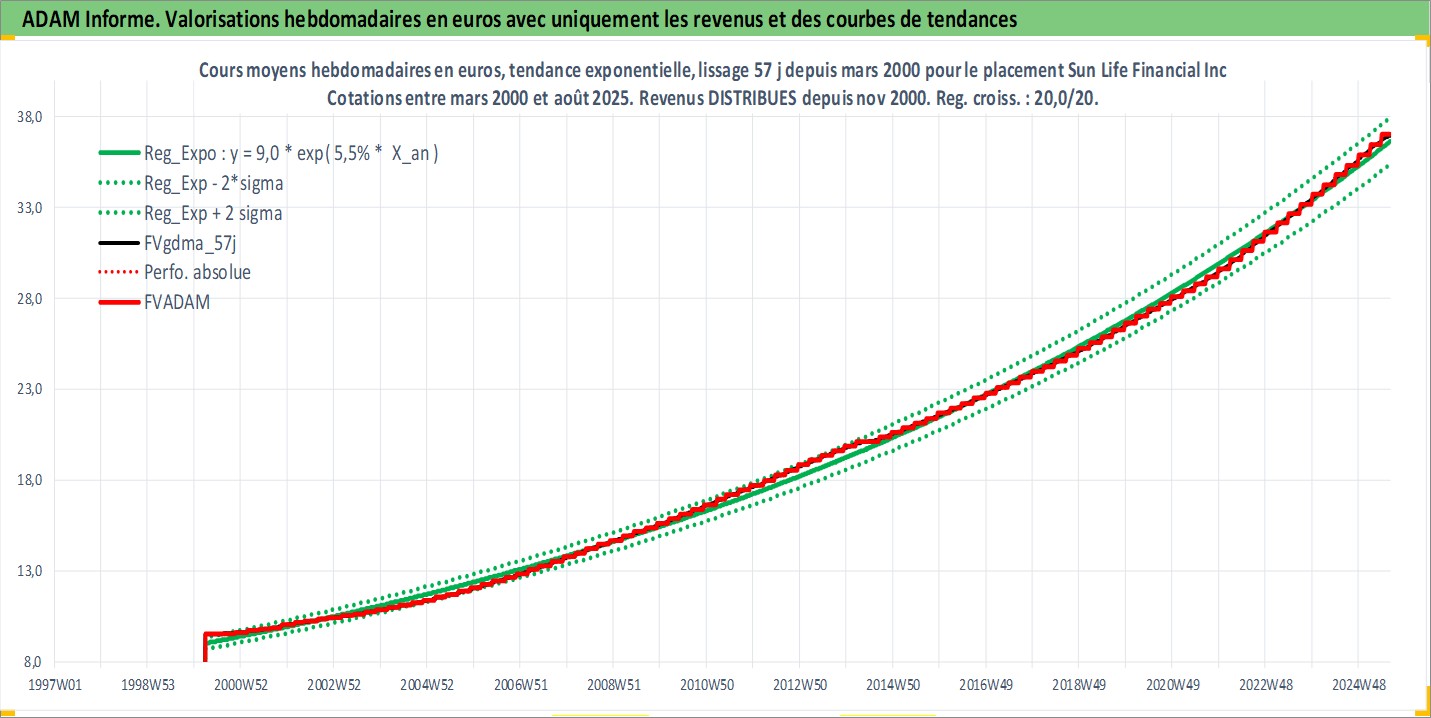Click the x-axis label 2010W50
This screenshot has height=718, width=1431.
click(x=706, y=684)
